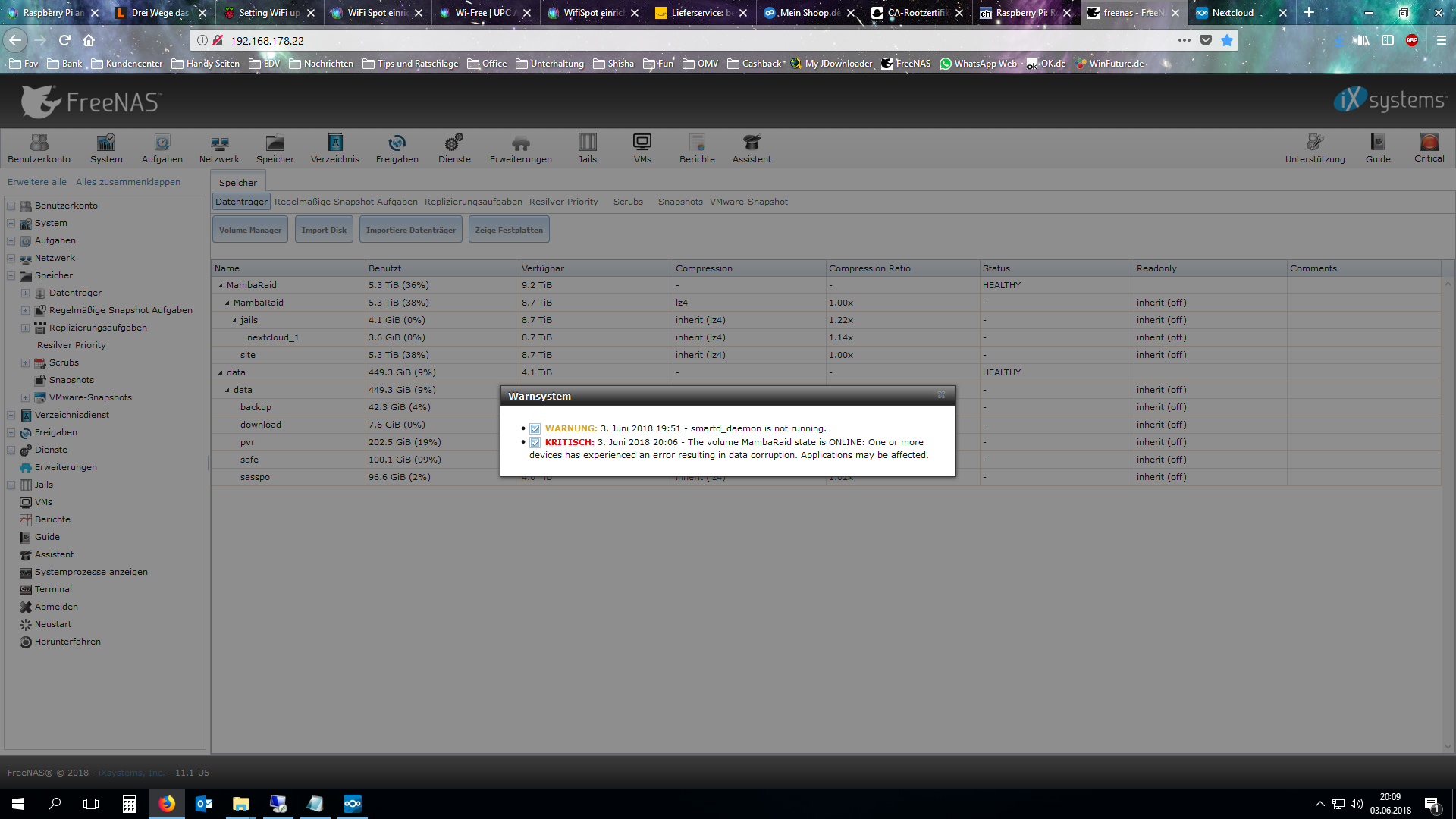Click the Compression Ratio column header
The image size is (1456, 819).
tap(902, 268)
